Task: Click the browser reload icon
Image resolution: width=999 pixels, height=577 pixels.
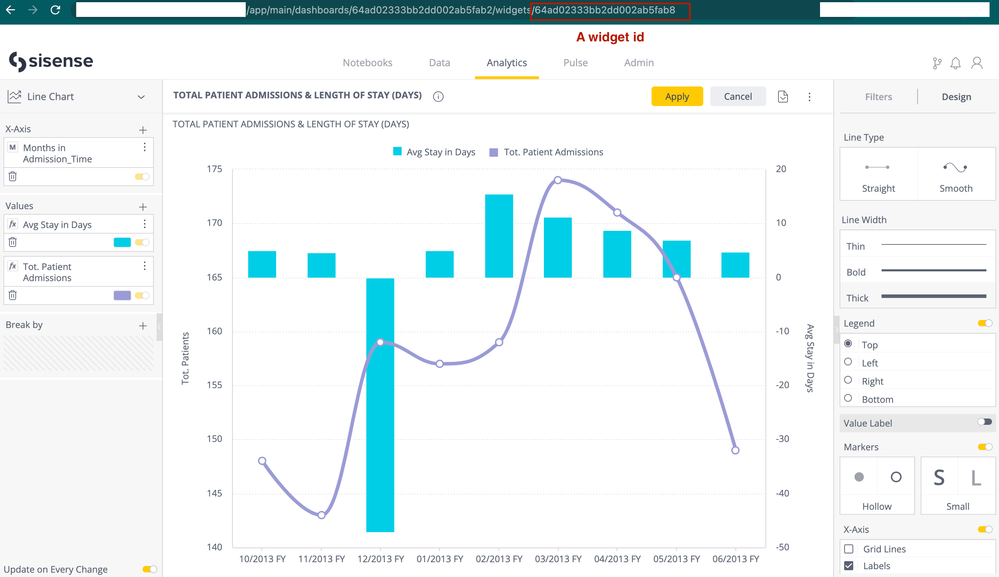Action: [x=56, y=10]
